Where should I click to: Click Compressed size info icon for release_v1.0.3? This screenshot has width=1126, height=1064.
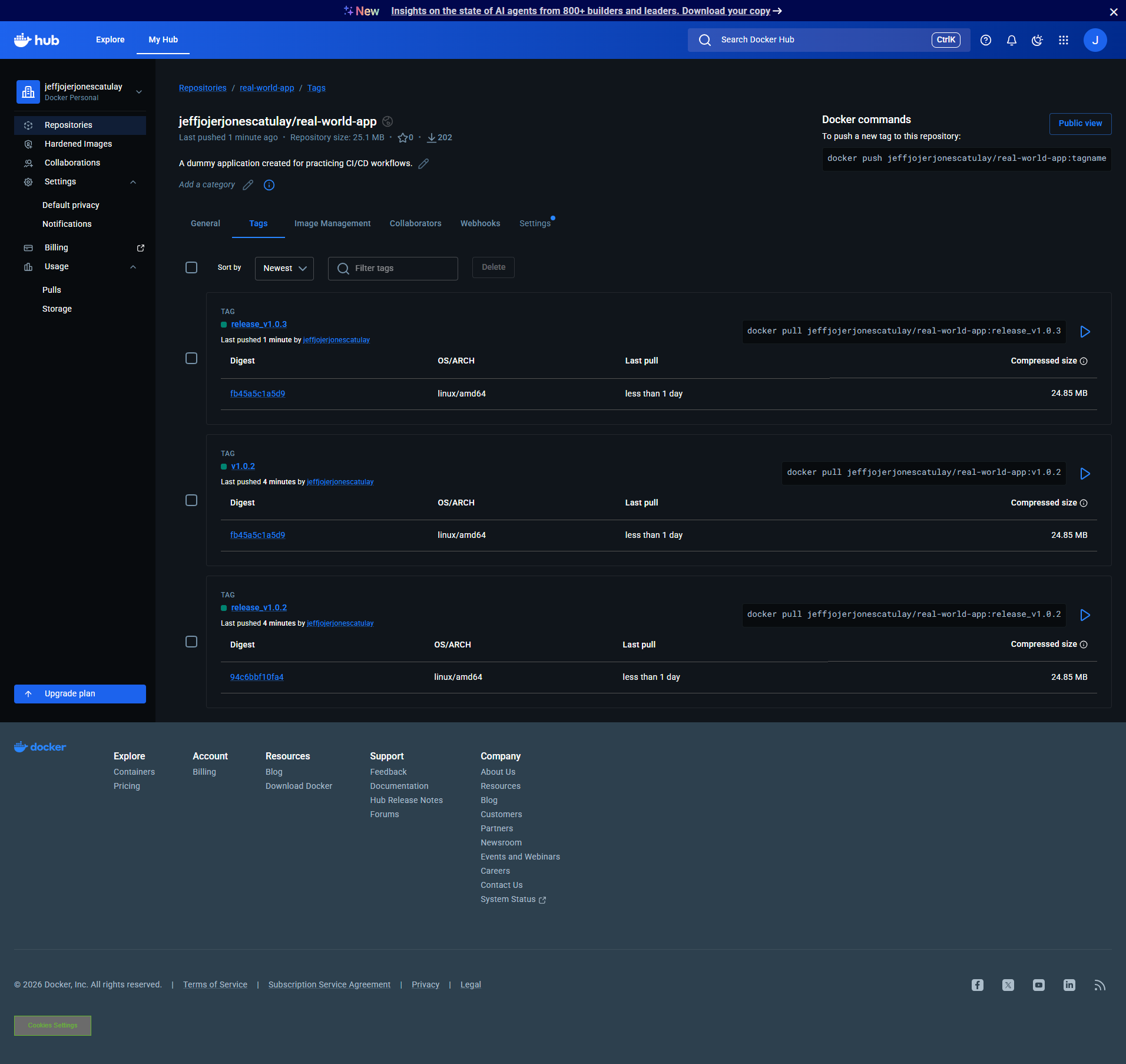pos(1084,361)
